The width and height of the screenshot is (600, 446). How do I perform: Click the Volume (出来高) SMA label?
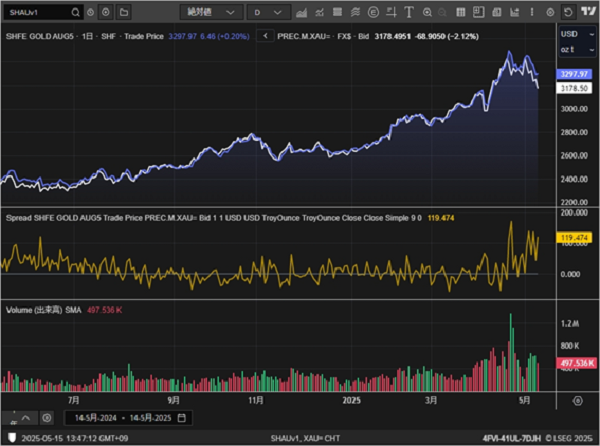click(x=44, y=310)
